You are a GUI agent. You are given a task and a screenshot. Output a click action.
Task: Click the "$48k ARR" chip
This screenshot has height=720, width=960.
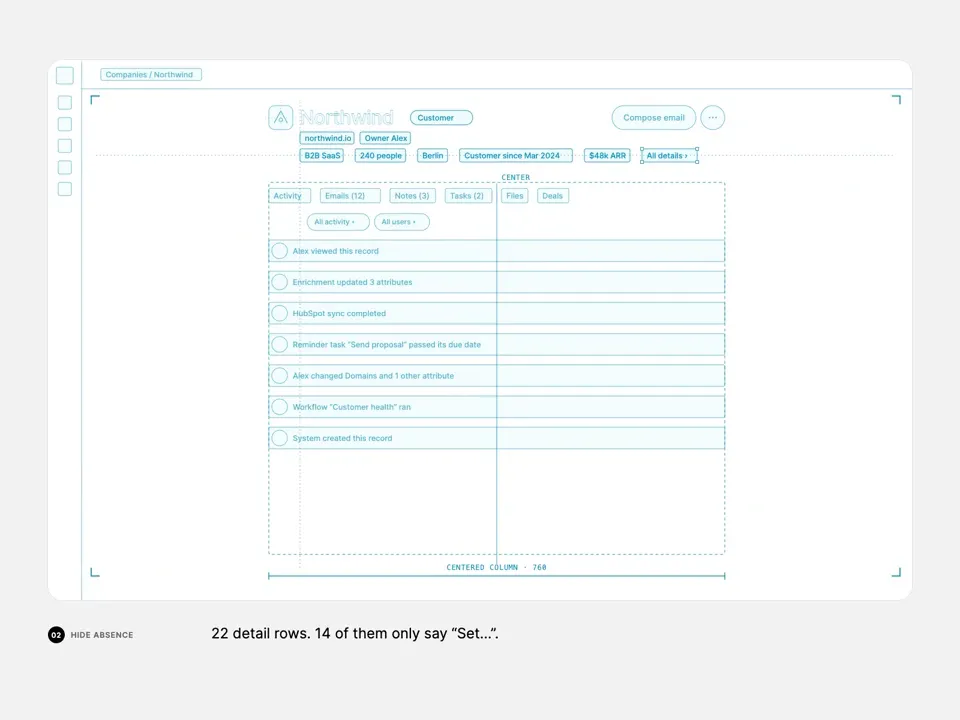[607, 156]
